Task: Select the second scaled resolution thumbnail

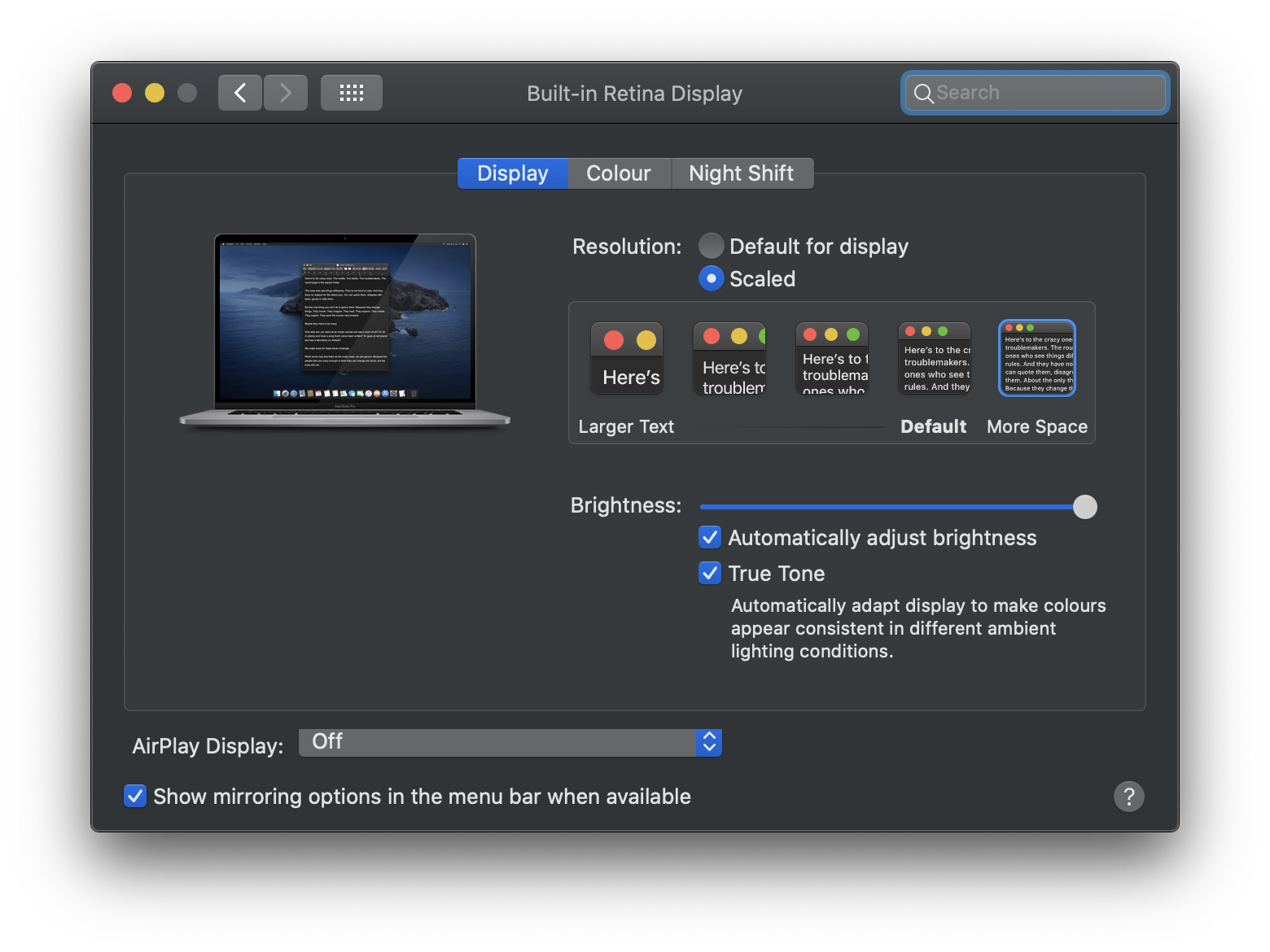Action: [729, 359]
